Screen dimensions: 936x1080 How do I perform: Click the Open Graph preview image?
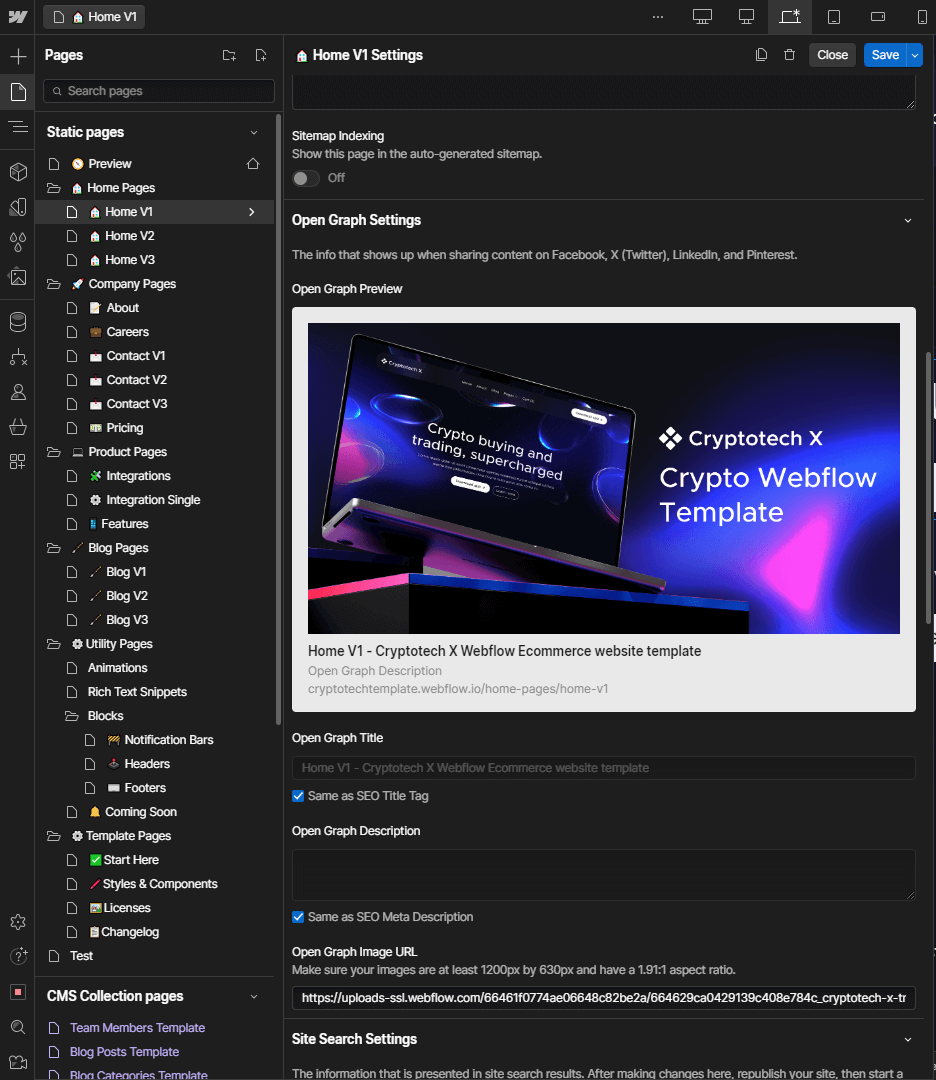603,479
